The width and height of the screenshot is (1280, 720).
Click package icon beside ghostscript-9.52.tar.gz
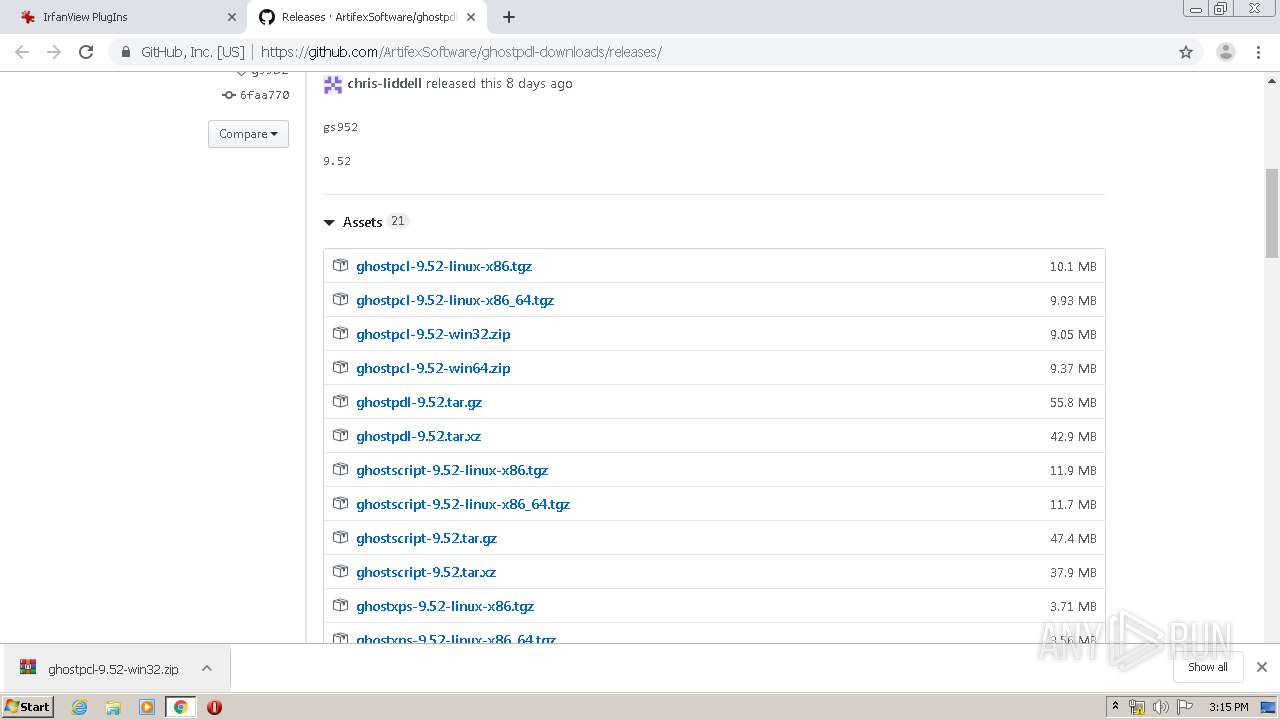point(340,538)
